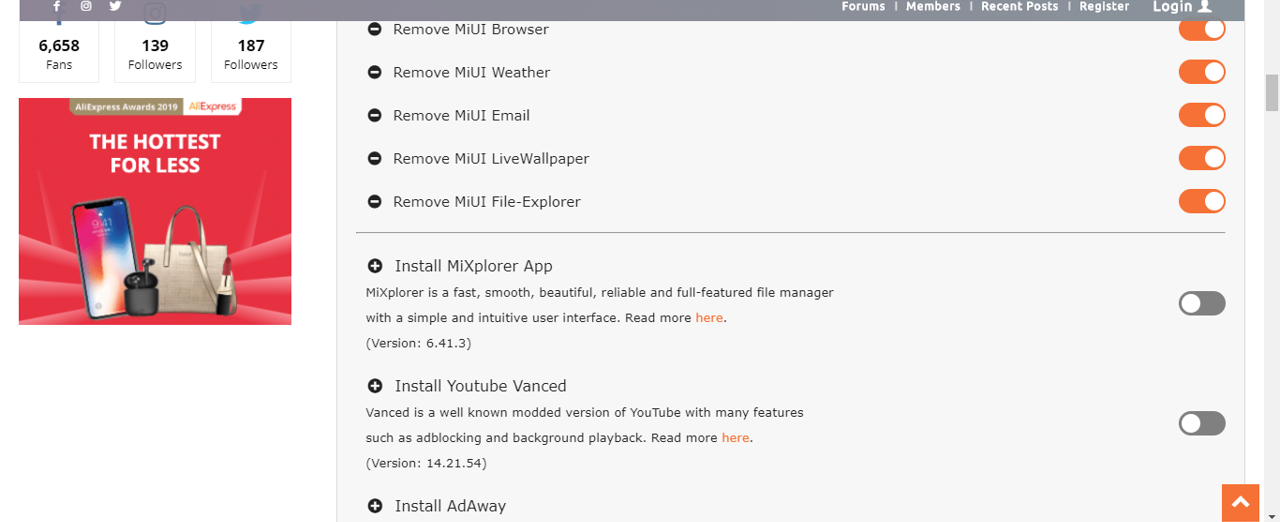The image size is (1280, 522).
Task: Collapse the Remove MiUI Email minus icon
Action: pos(375,116)
